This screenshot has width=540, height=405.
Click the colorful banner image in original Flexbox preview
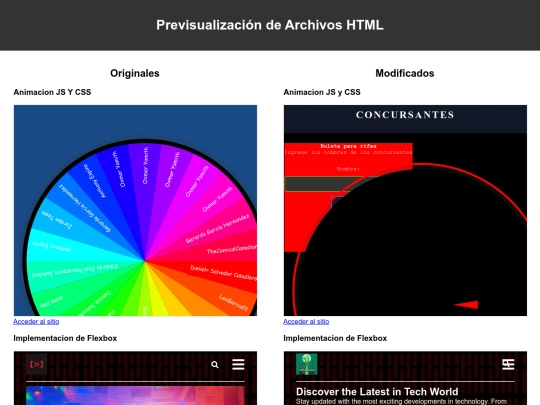coord(135,395)
